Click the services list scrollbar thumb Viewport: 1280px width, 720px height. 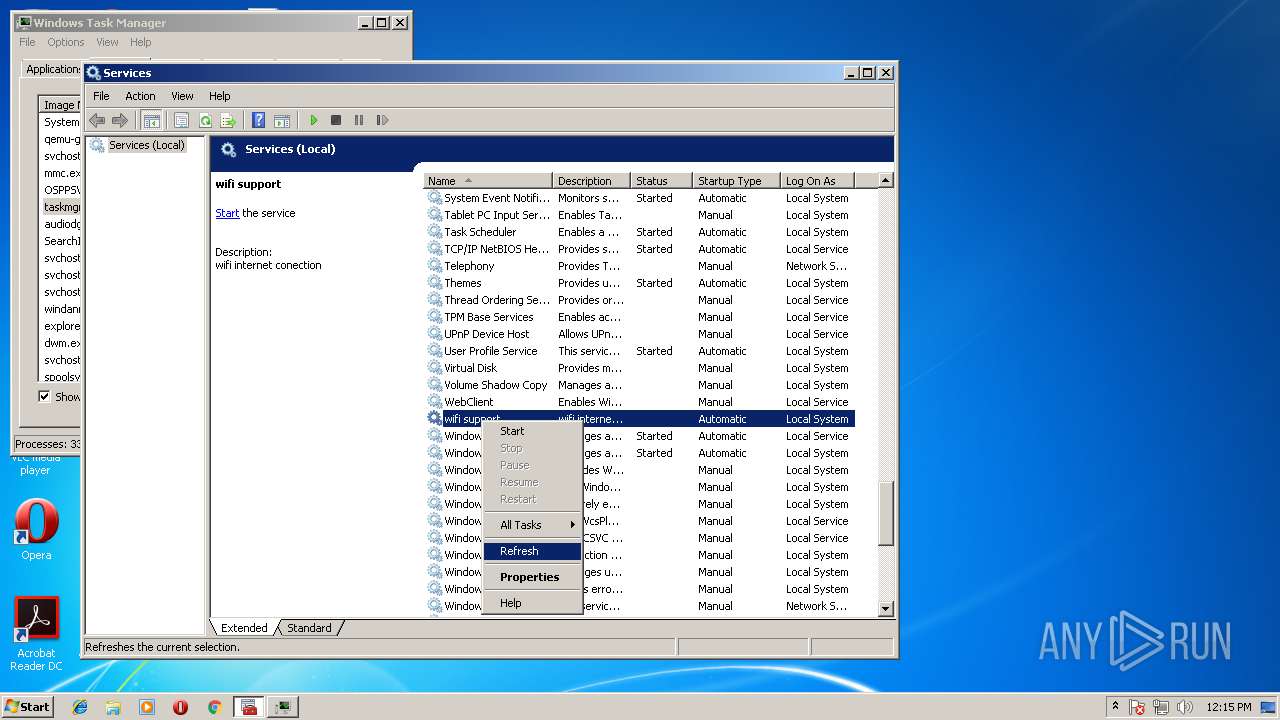coord(885,515)
